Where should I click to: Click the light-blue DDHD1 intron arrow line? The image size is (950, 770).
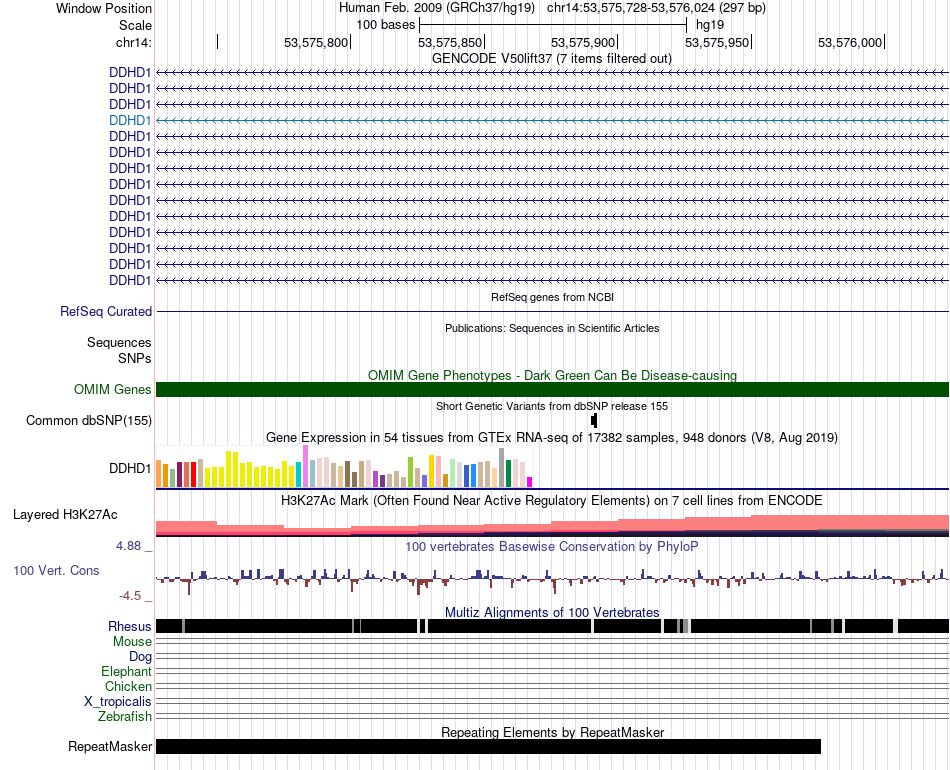[553, 121]
